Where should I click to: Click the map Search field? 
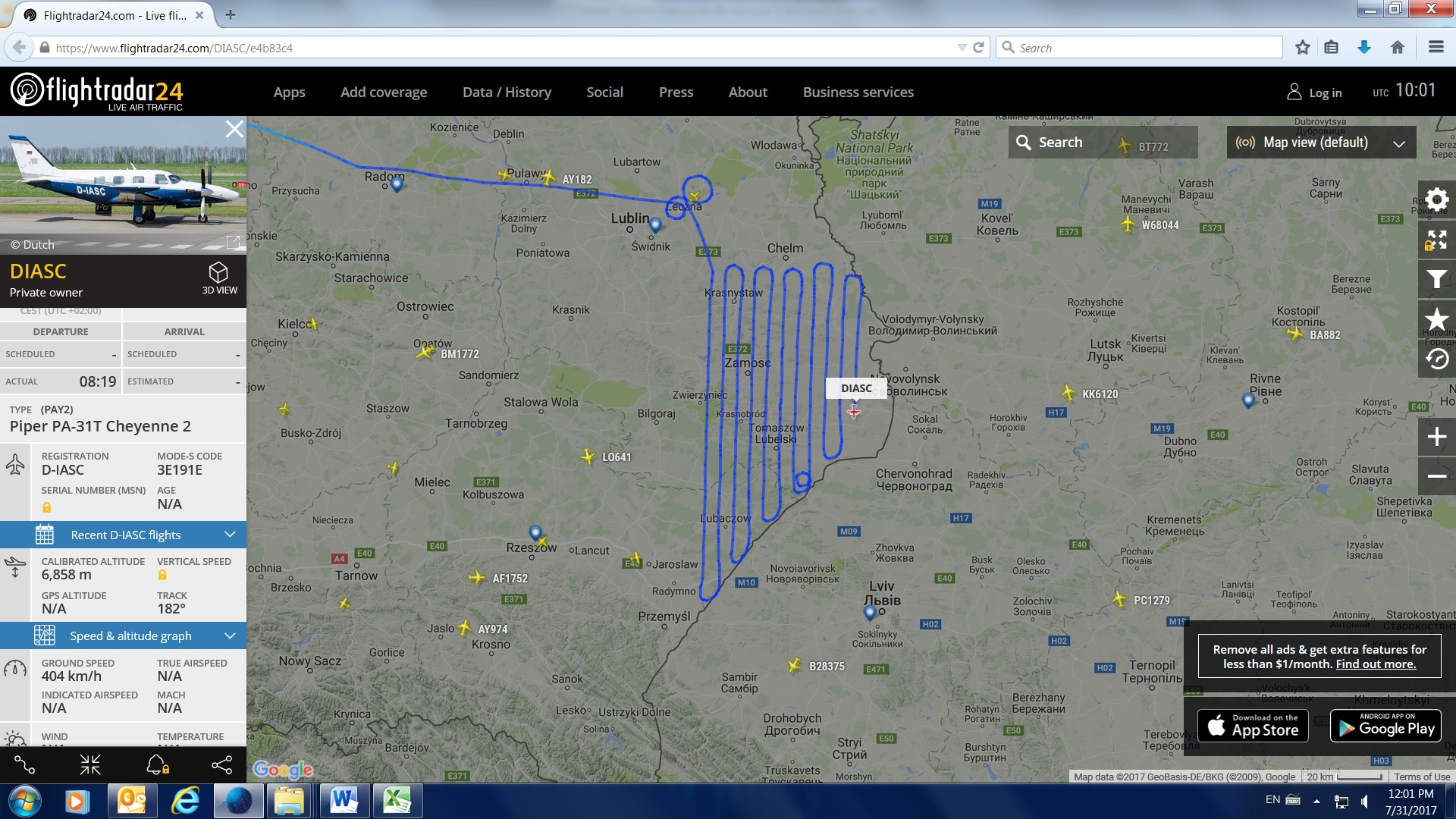pos(1103,143)
